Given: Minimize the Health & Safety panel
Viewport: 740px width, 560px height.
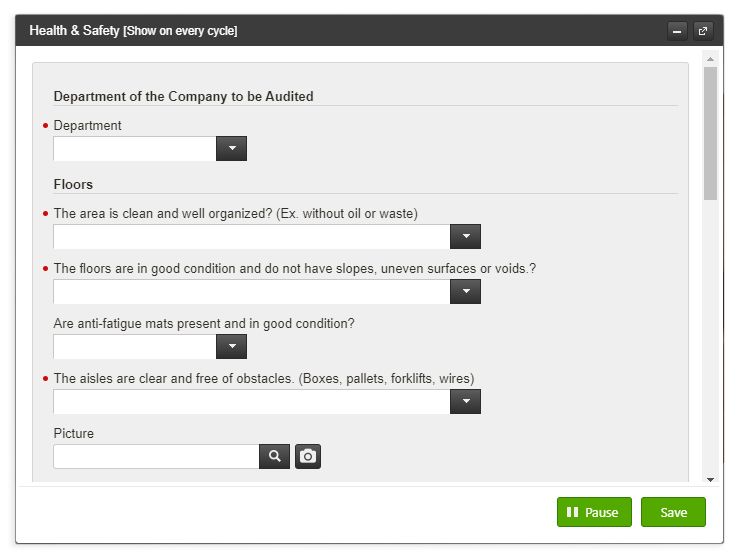Looking at the screenshot, I should tap(677, 31).
